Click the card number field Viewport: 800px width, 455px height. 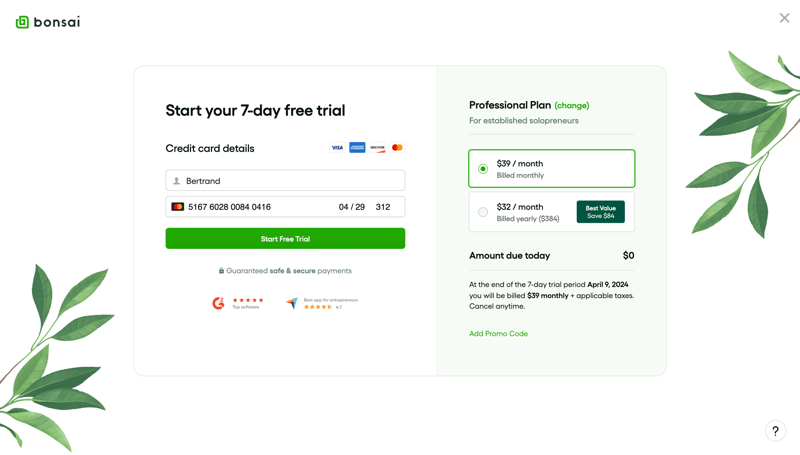click(x=250, y=207)
